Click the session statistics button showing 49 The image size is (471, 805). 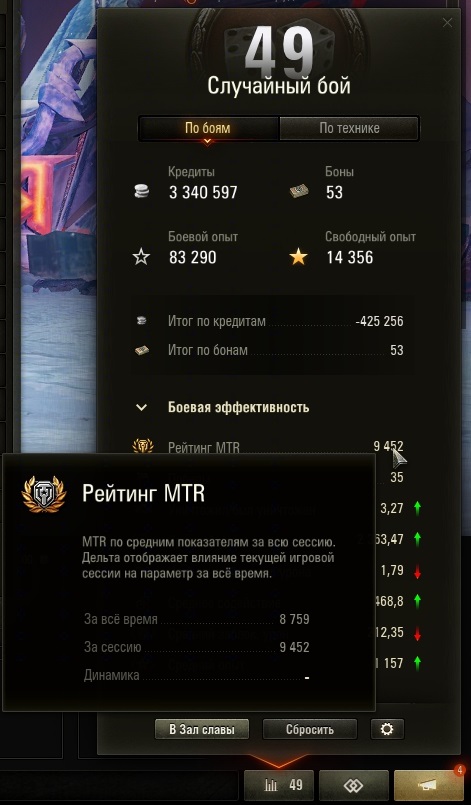282,785
